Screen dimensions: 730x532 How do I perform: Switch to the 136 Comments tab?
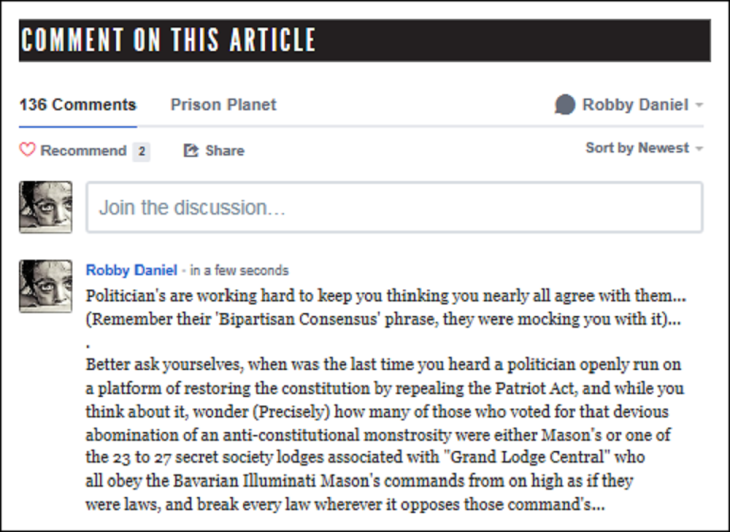(78, 104)
